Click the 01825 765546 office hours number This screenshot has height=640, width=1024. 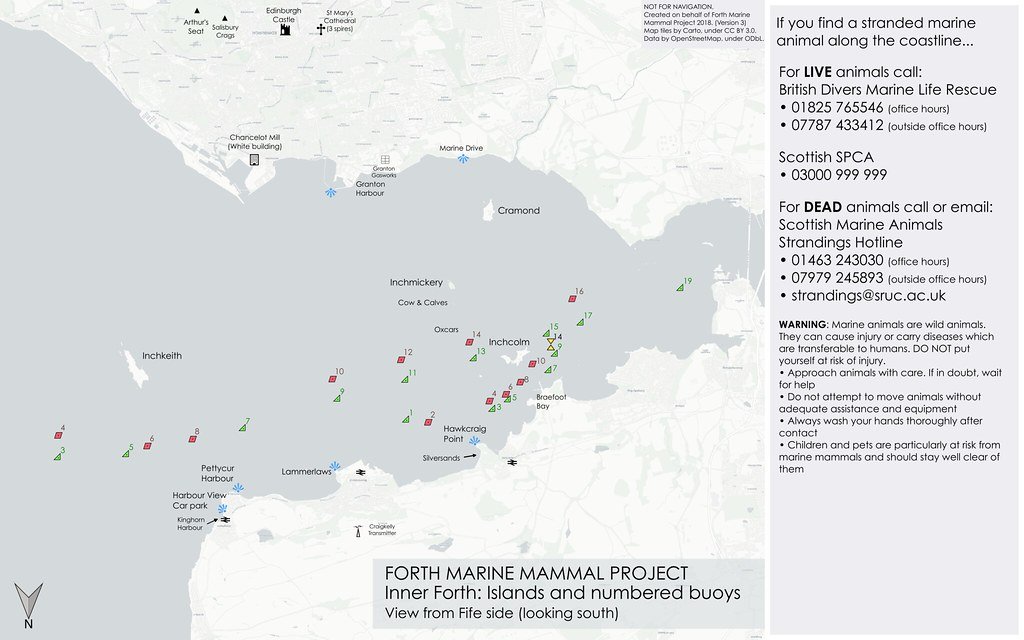click(x=837, y=108)
